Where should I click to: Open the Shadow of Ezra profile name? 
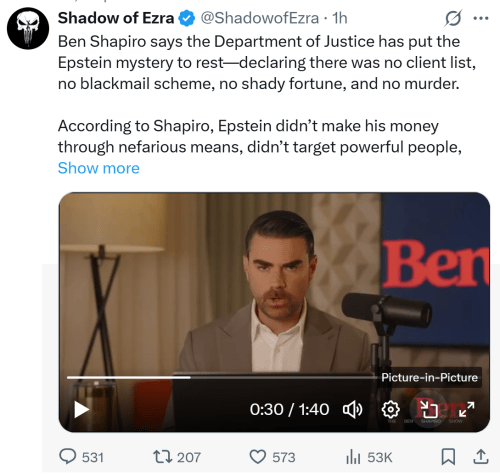(x=116, y=18)
